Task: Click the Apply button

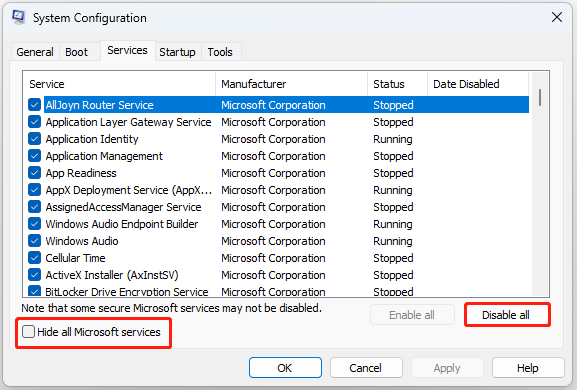Action: pos(447,368)
